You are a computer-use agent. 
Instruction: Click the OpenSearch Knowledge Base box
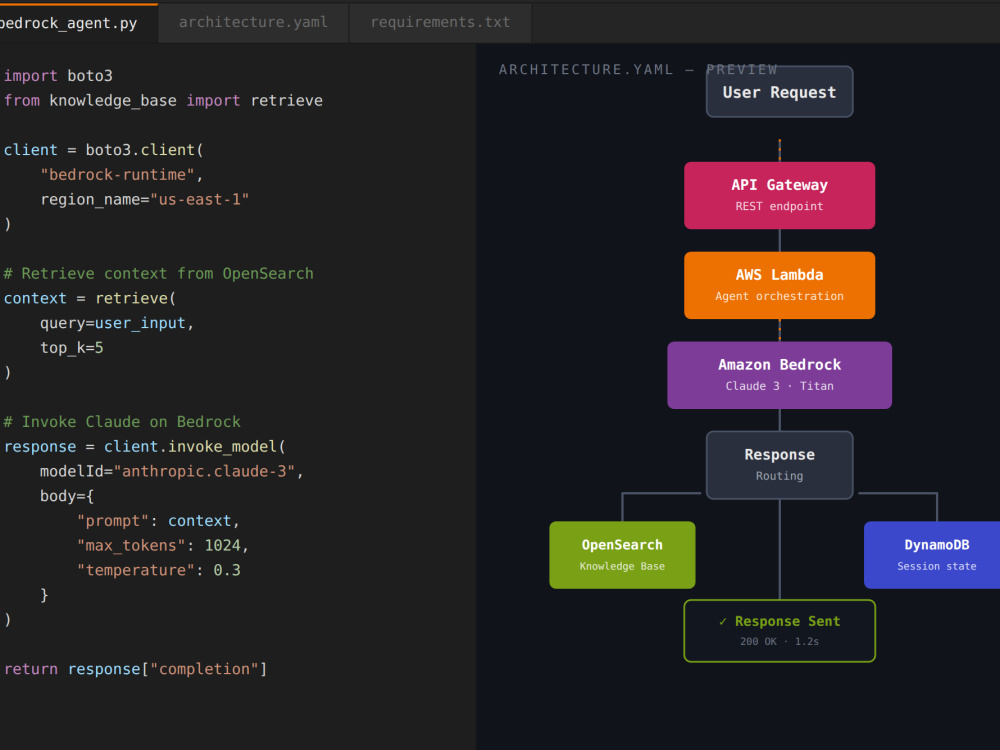(x=622, y=555)
